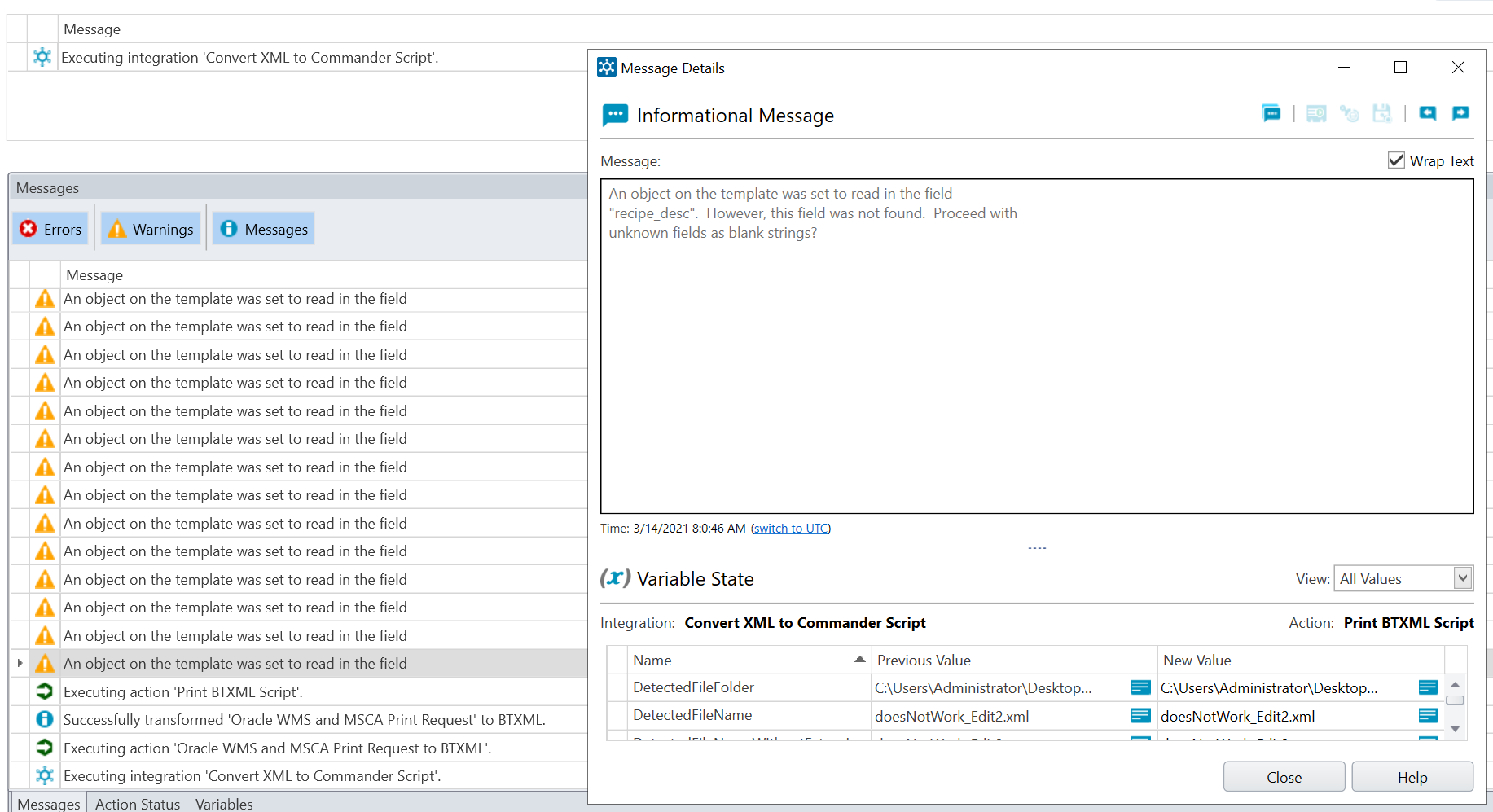The image size is (1493, 812).
Task: Click the Message column header in top list
Action: pos(92,29)
